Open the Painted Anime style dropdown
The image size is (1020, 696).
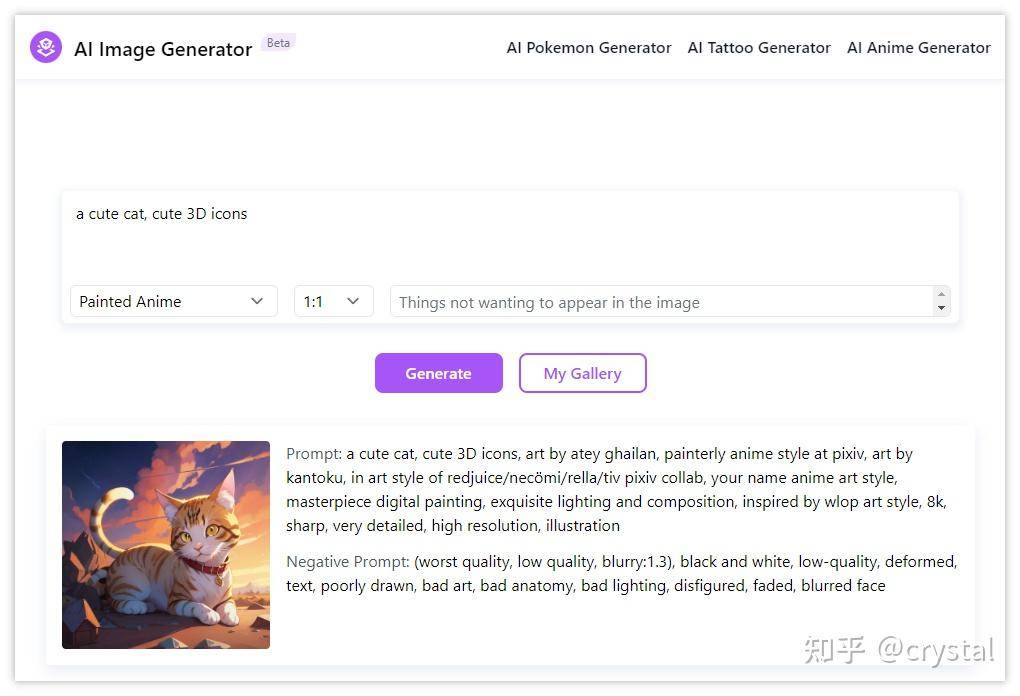pos(174,301)
